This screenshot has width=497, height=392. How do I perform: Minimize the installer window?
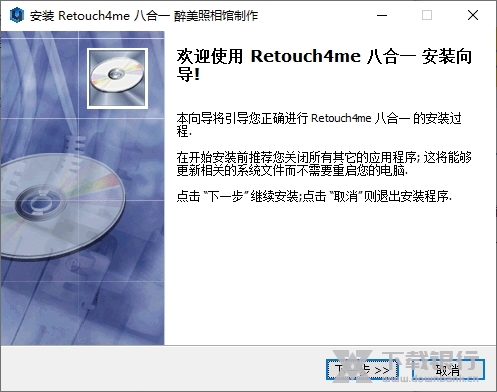(382, 15)
